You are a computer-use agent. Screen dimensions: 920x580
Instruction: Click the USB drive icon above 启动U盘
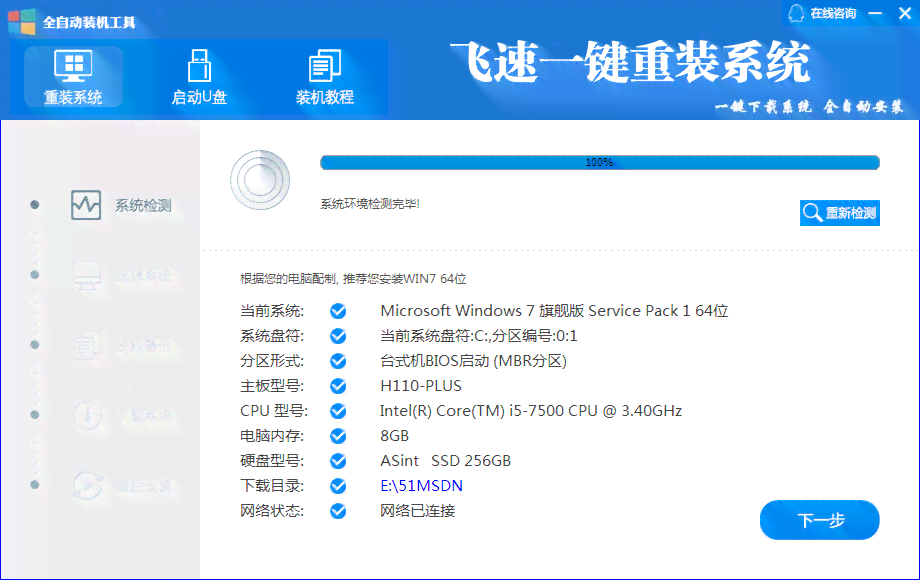coord(199,66)
